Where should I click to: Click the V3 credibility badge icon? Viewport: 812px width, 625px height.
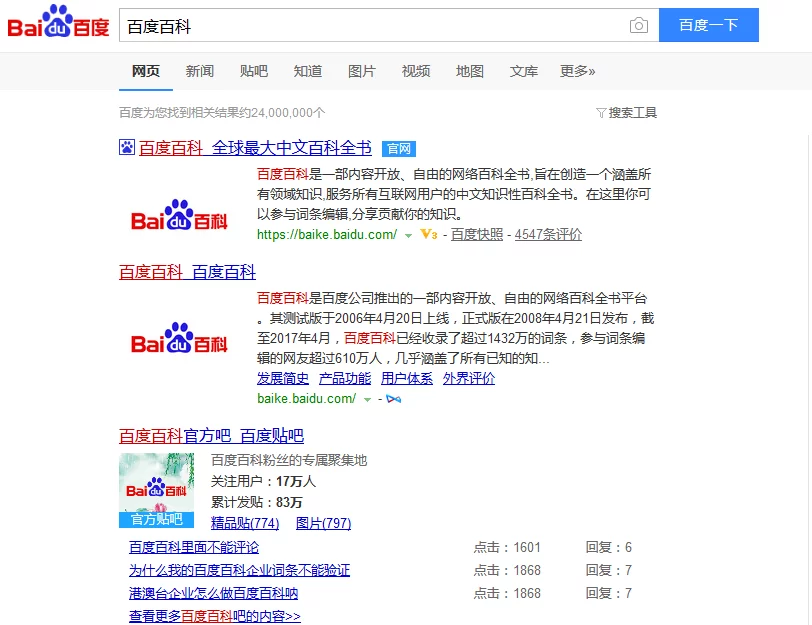428,235
